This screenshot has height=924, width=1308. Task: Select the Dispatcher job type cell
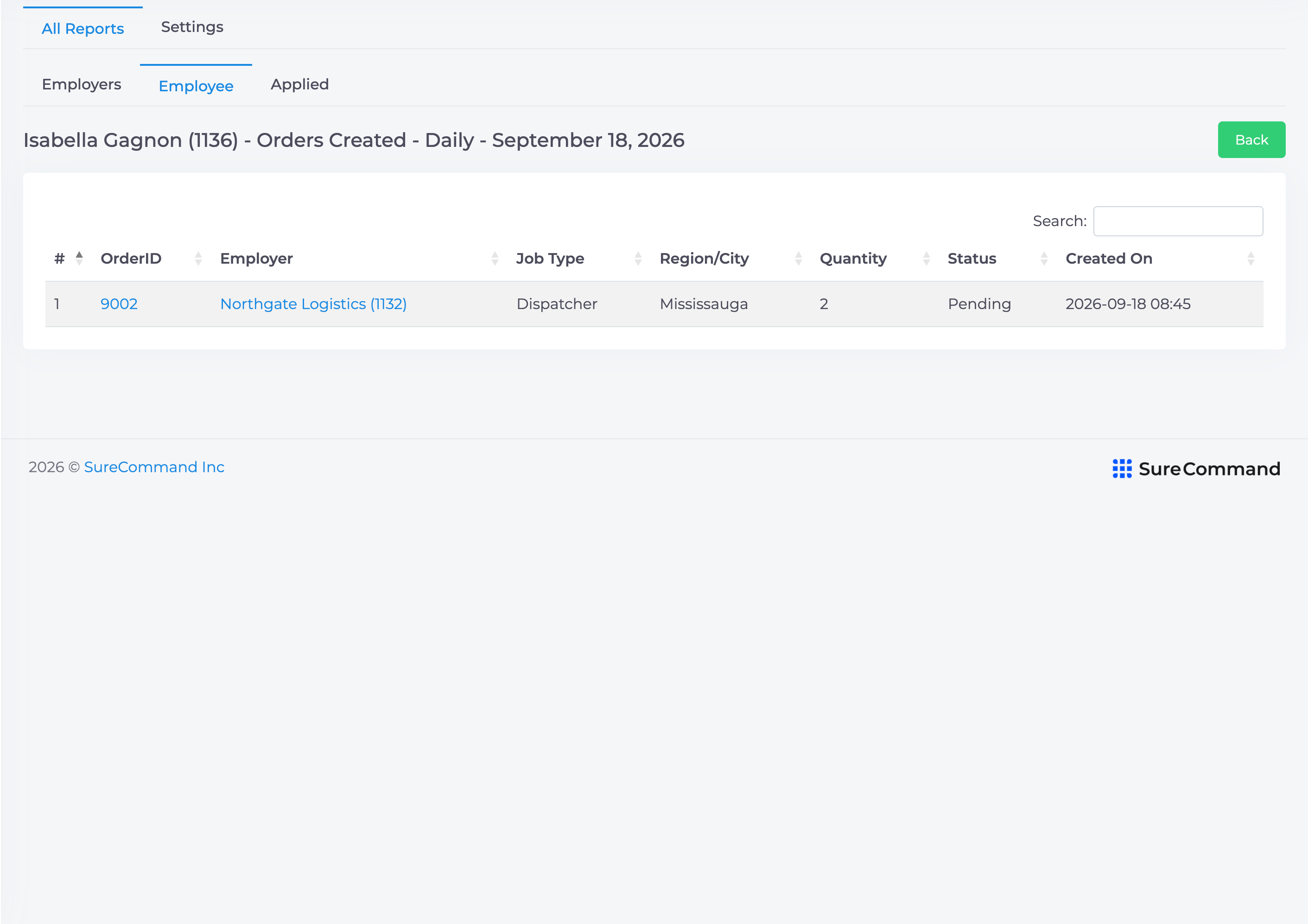click(x=557, y=304)
